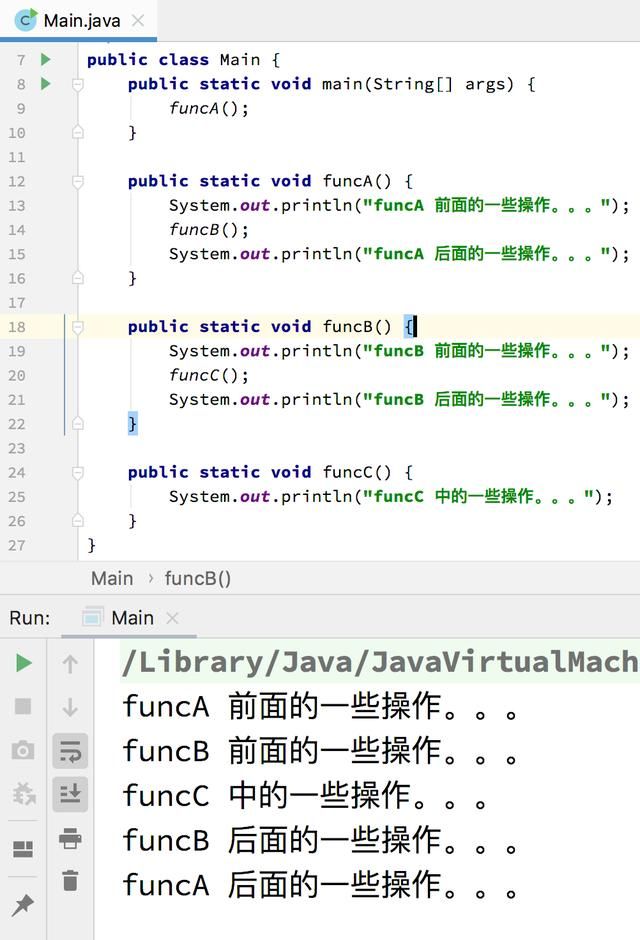This screenshot has height=940, width=640.
Task: Click the restore layout icon
Action: (x=23, y=849)
